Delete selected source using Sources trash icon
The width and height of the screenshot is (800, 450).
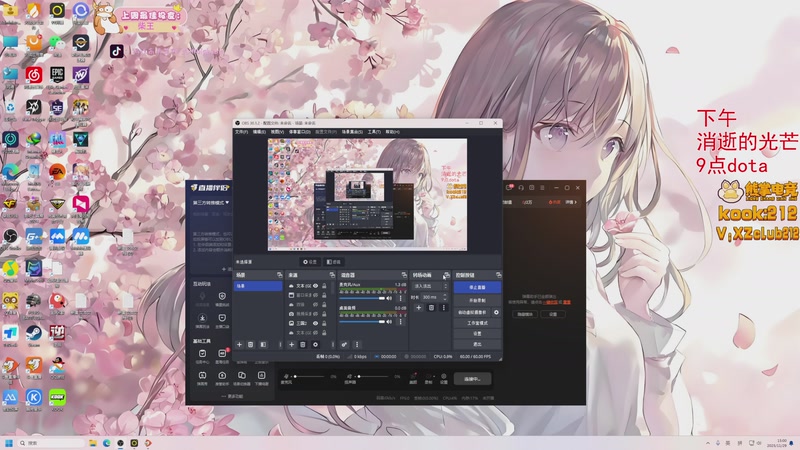point(303,344)
